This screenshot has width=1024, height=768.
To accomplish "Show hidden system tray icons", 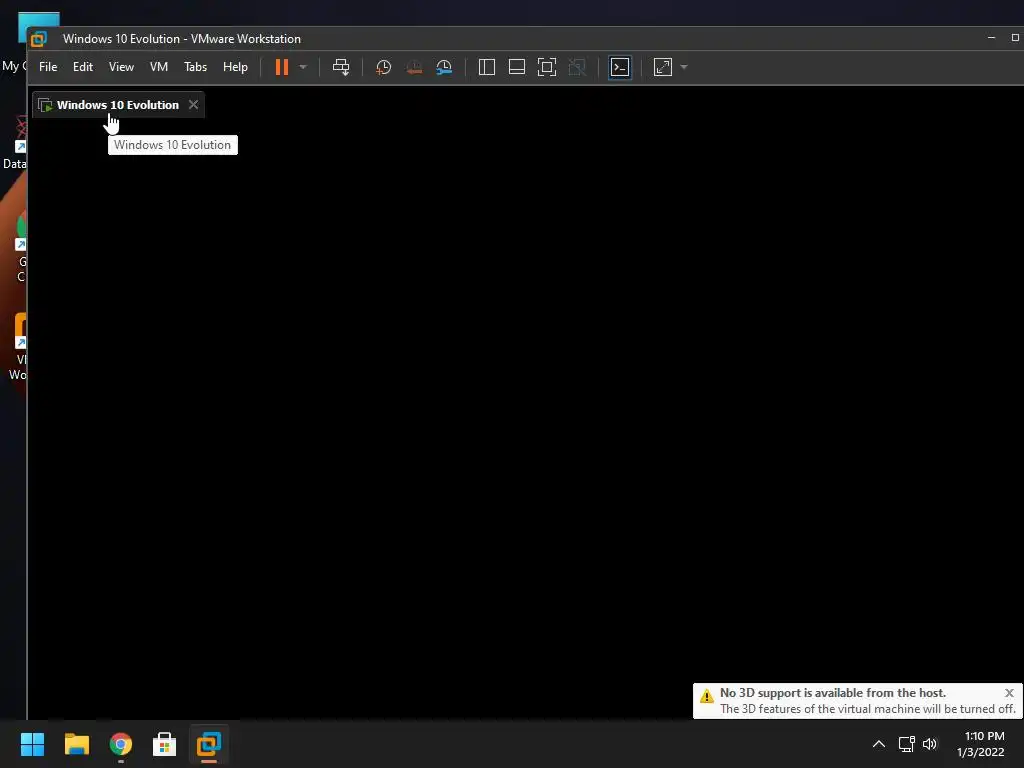I will 879,744.
